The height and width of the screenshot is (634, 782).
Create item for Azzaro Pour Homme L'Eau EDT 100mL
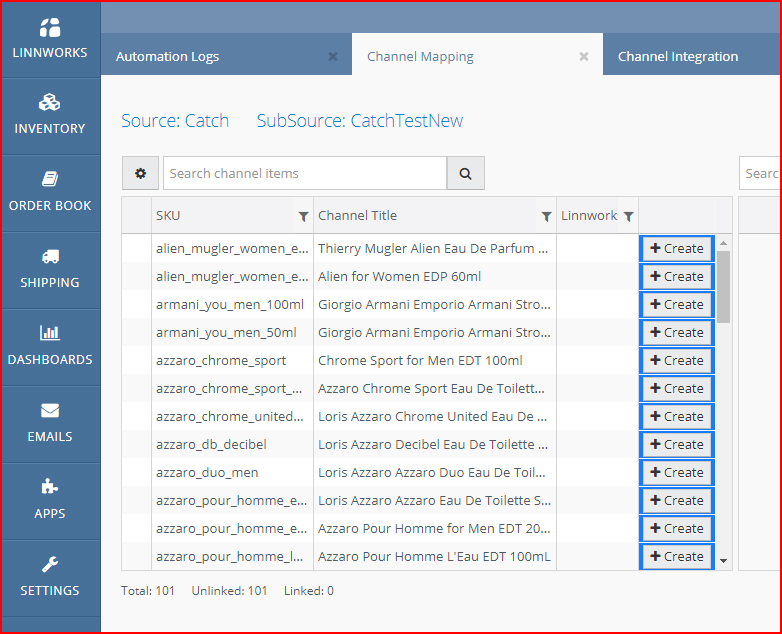pos(677,556)
